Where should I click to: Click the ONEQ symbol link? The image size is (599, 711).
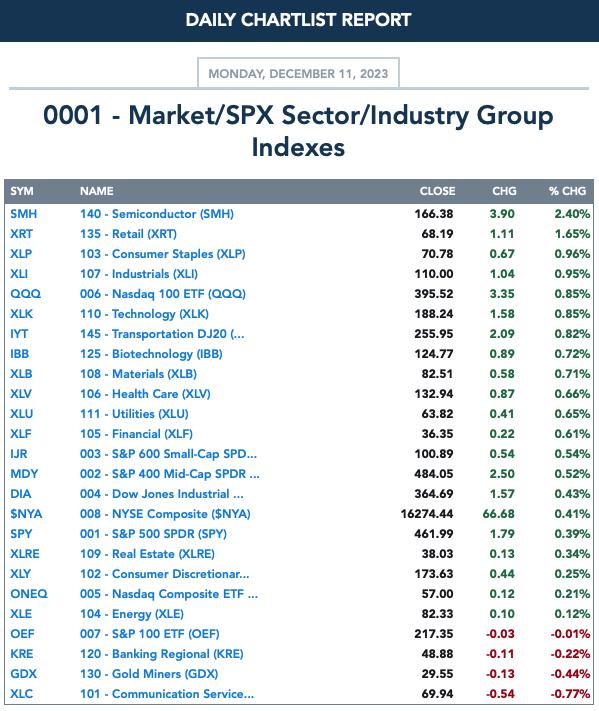click(x=29, y=594)
